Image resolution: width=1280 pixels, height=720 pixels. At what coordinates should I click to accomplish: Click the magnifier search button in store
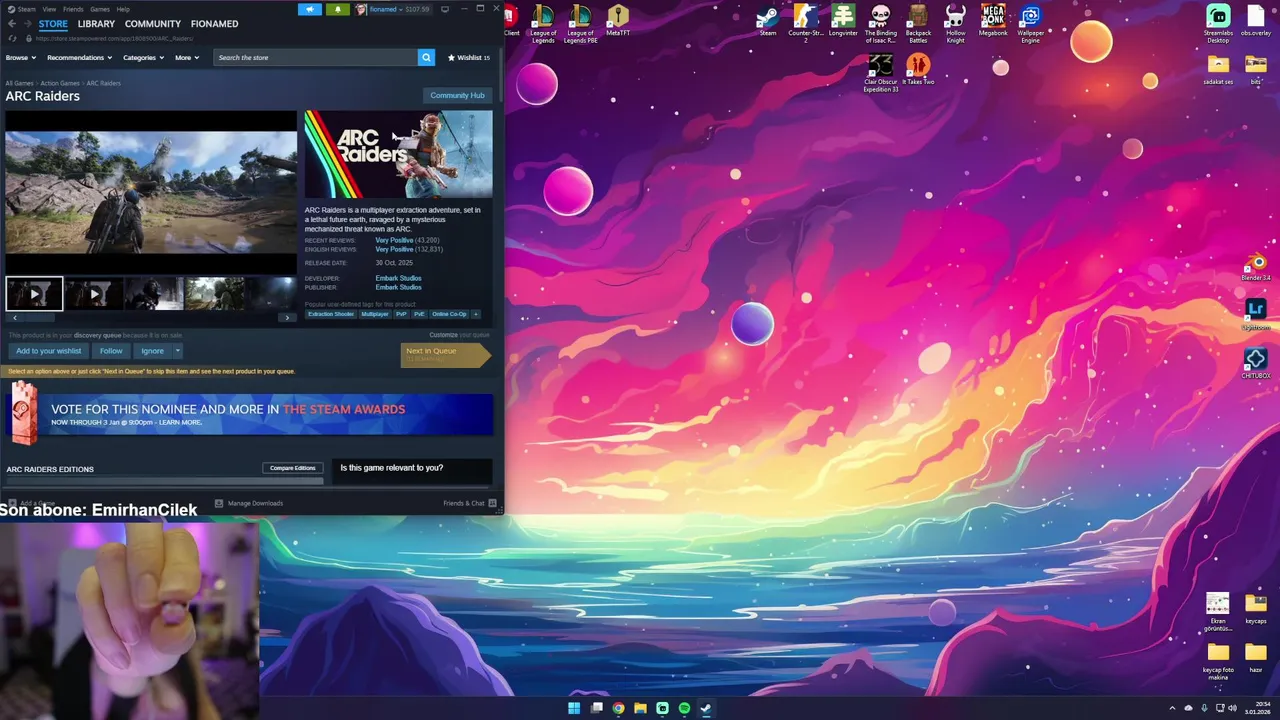pos(426,57)
